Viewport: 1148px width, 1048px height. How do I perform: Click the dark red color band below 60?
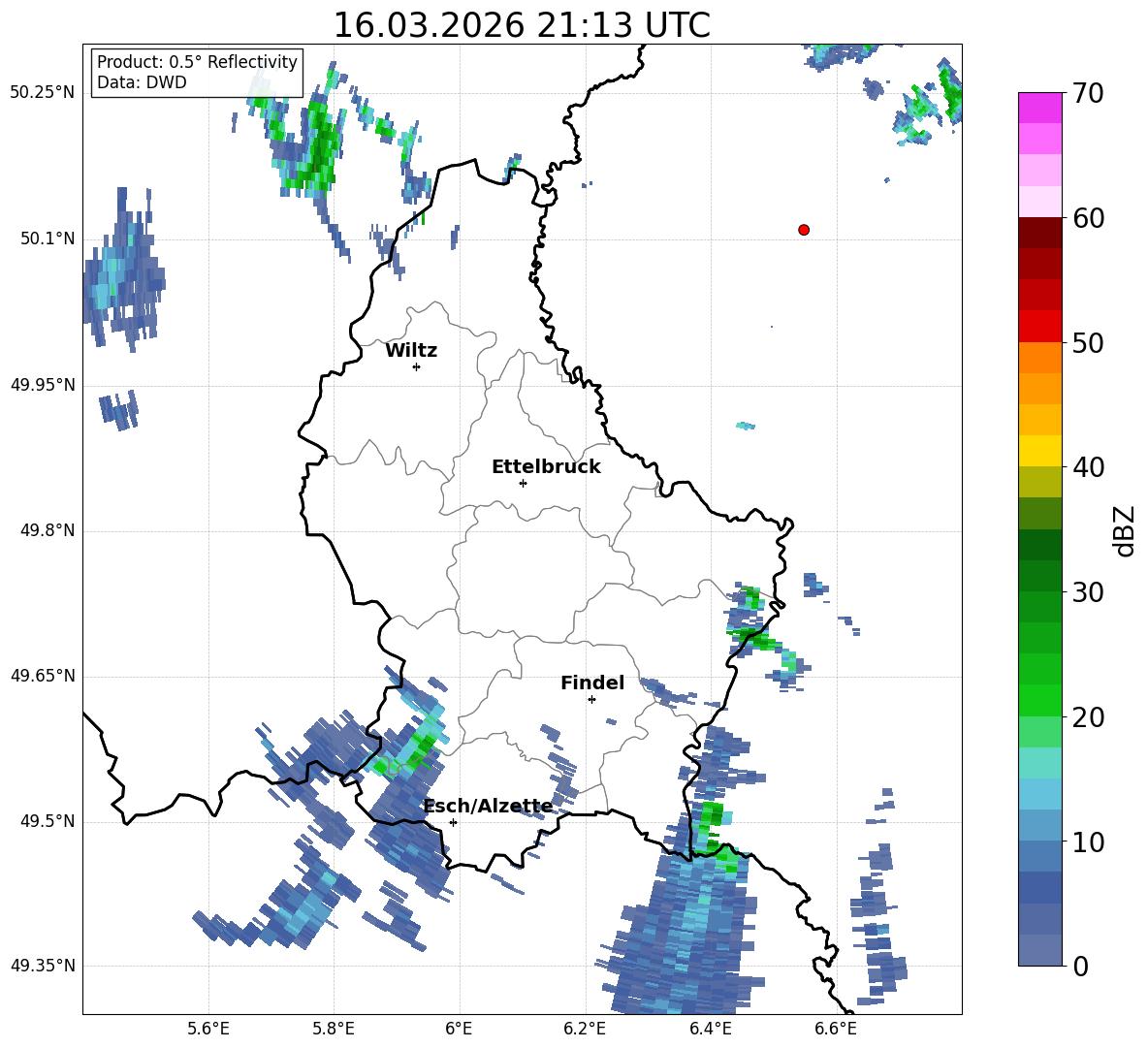tap(1039, 233)
